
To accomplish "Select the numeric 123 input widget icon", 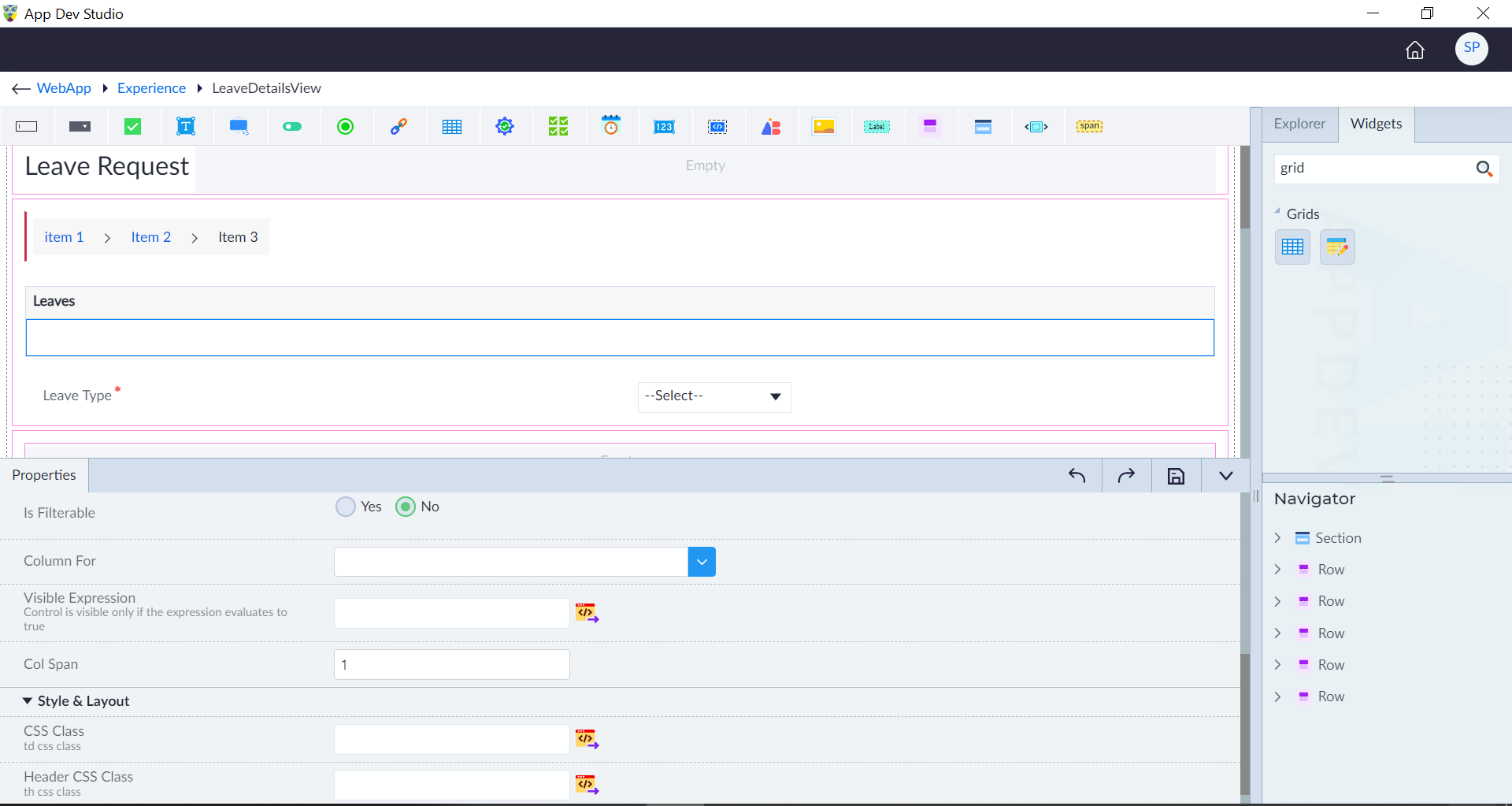I will coord(664,127).
